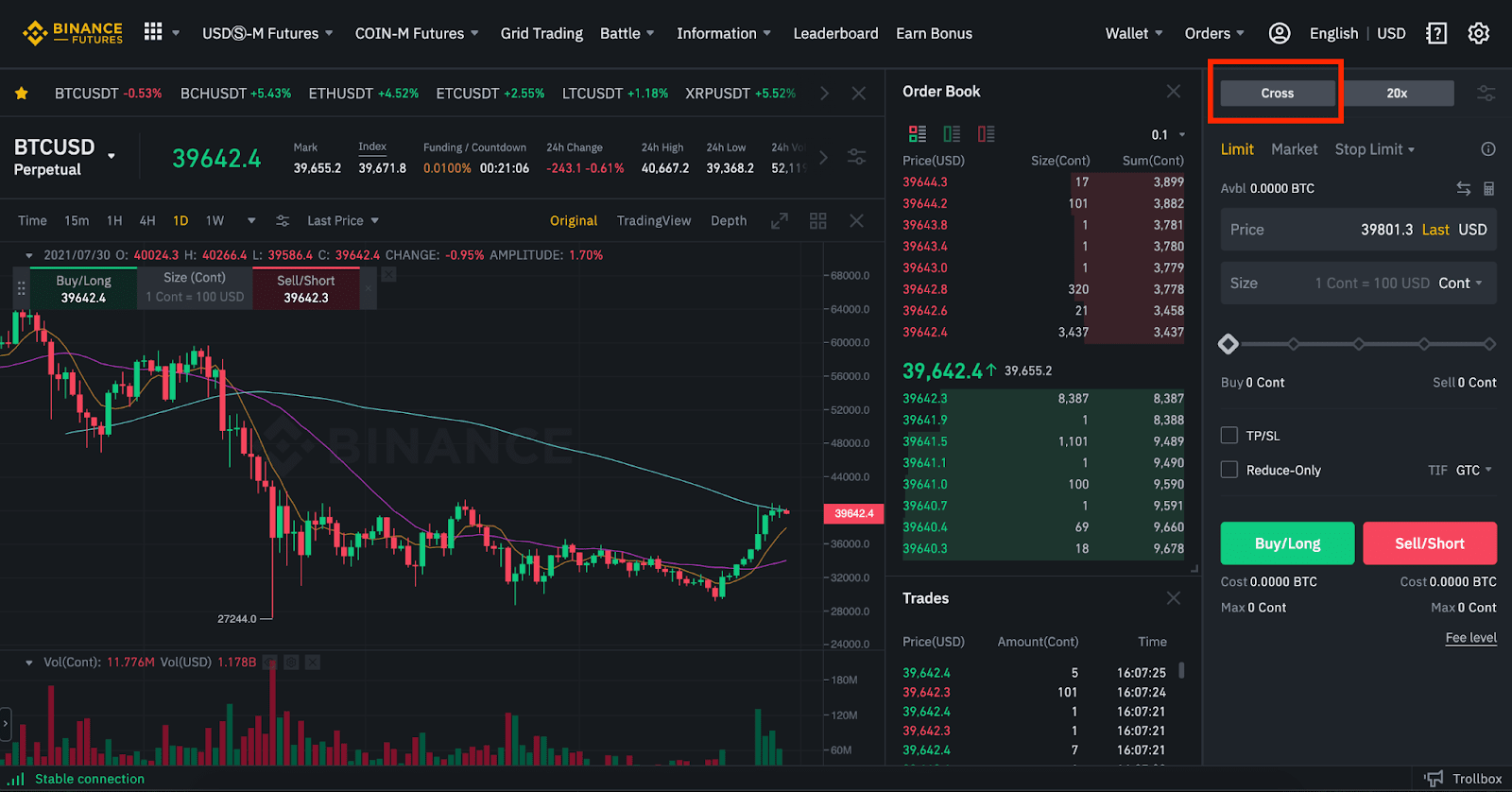Change order book 0.1 precision dropdown

[x=1168, y=134]
